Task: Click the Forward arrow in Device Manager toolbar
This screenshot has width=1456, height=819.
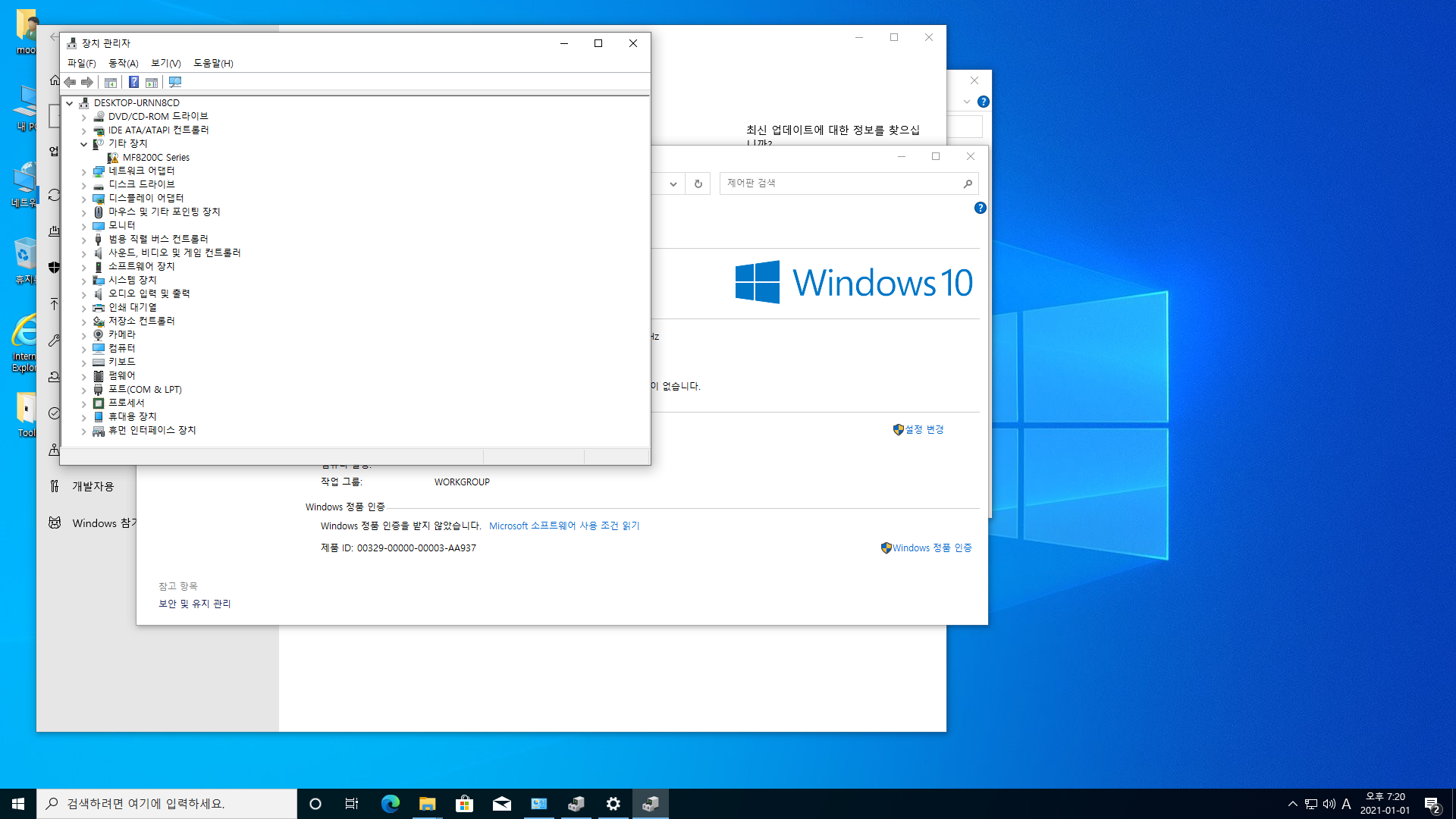Action: [x=87, y=82]
